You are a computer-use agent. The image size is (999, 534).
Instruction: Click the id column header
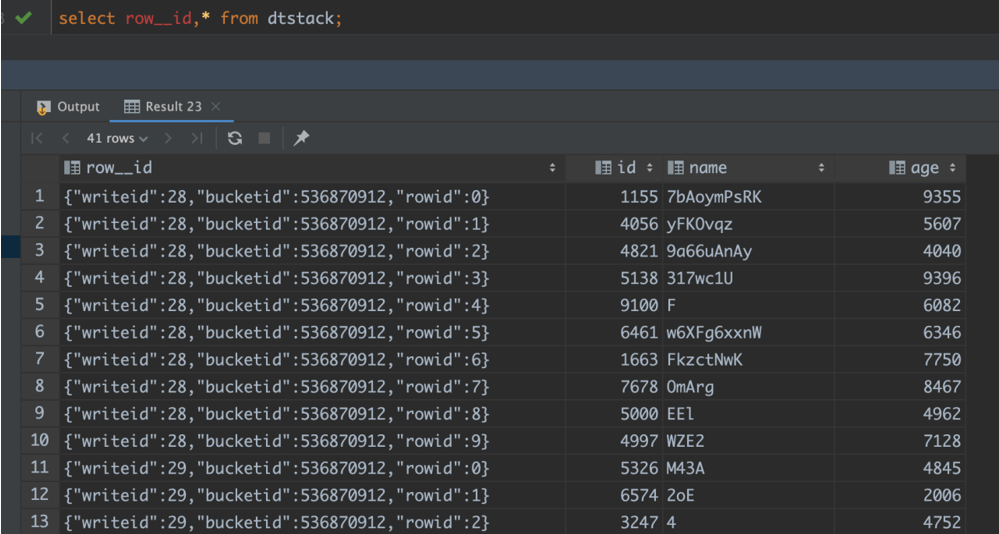coord(615,168)
